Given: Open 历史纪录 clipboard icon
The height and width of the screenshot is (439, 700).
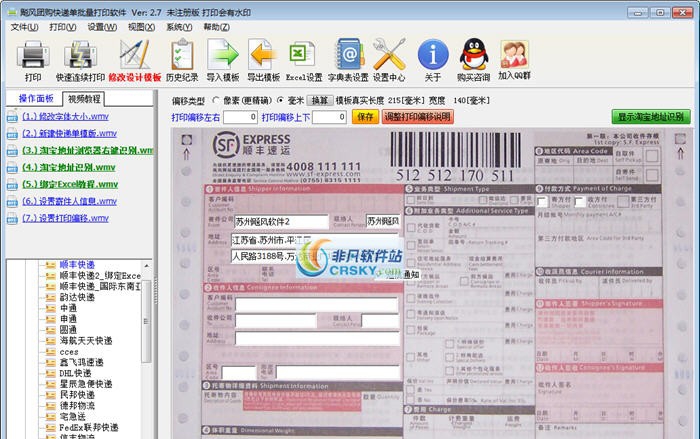Looking at the screenshot, I should coord(182,54).
